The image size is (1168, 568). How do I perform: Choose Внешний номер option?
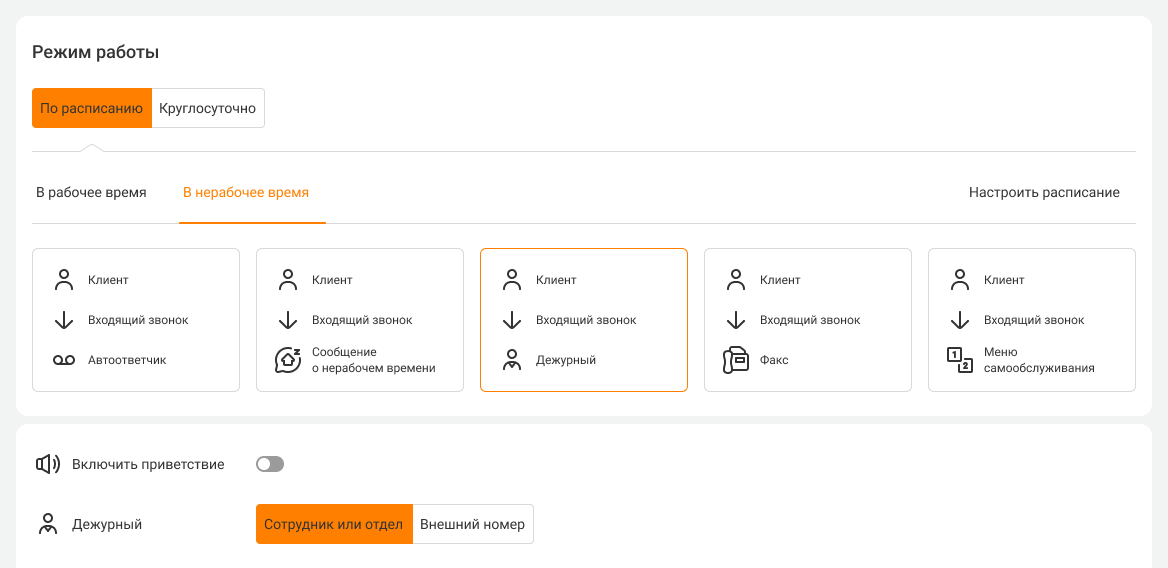[472, 524]
